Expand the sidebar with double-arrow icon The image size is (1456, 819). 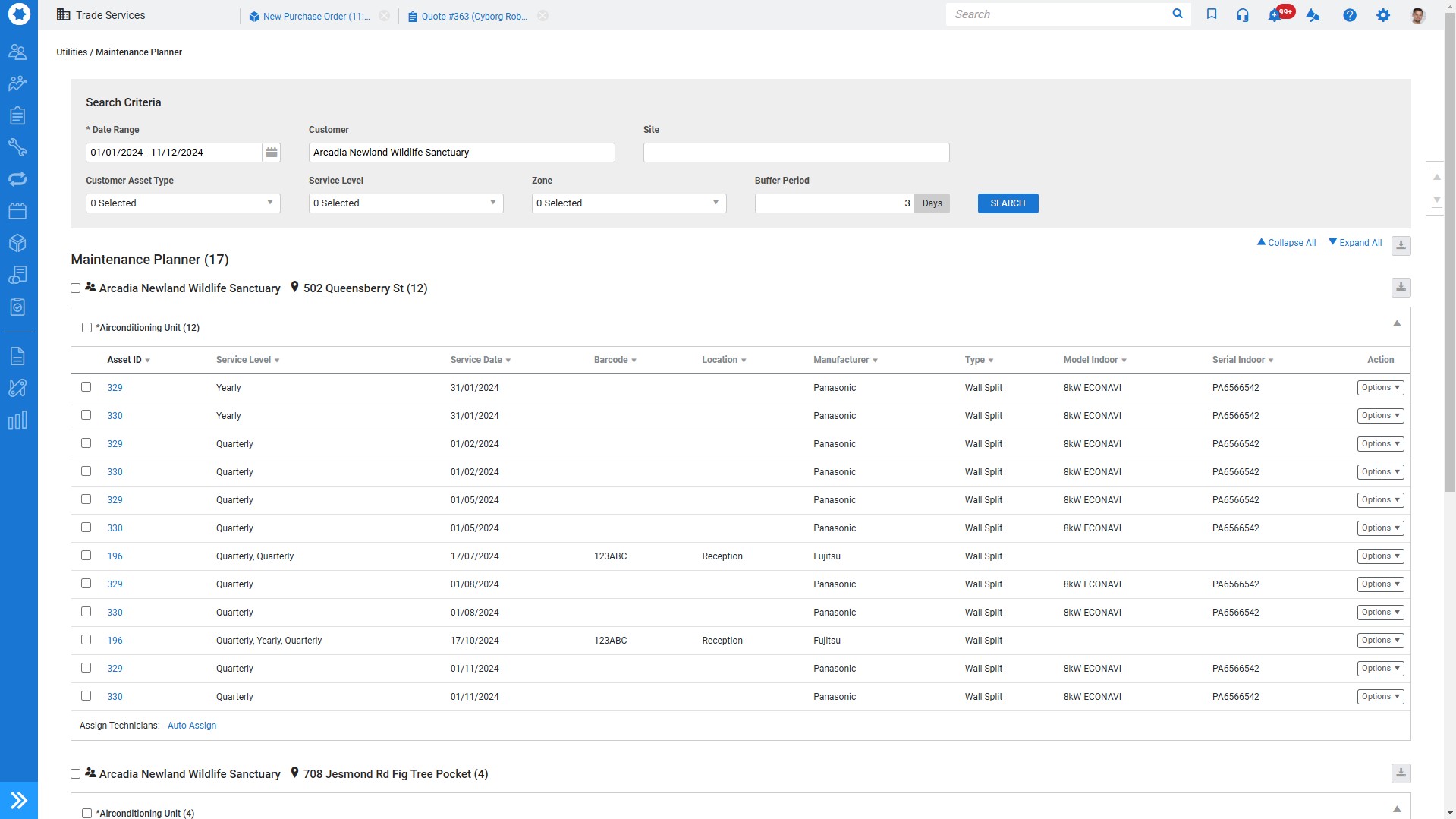(19, 800)
